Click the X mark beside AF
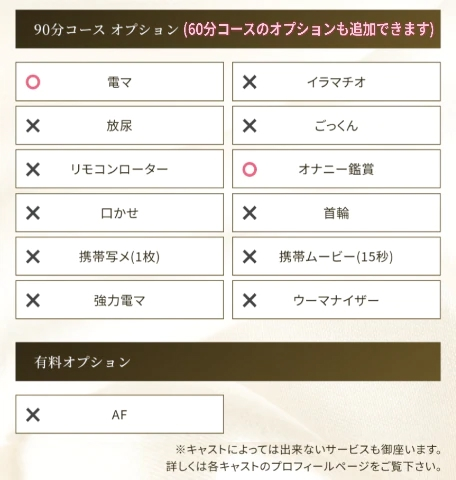The height and width of the screenshot is (480, 456). [x=33, y=415]
